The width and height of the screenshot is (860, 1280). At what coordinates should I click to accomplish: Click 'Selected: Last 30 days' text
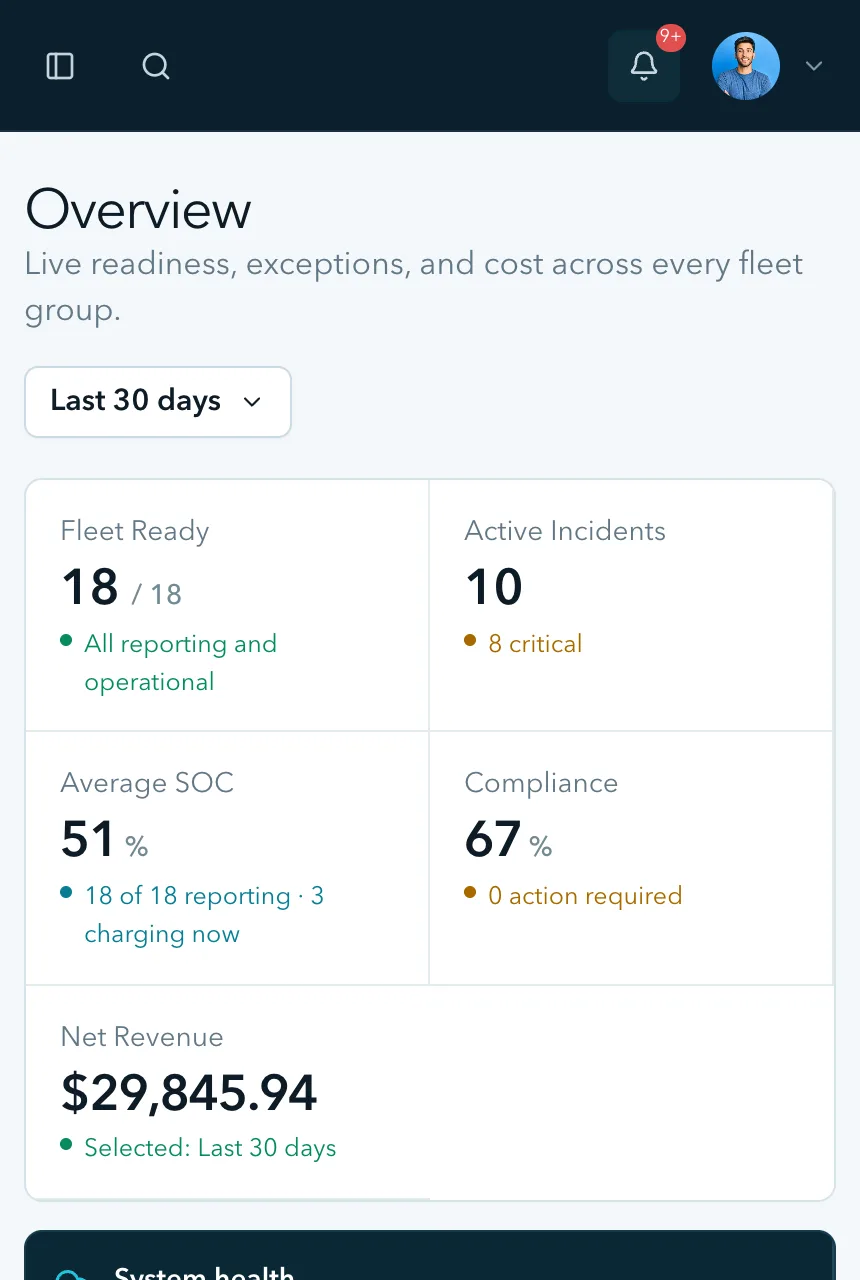click(210, 1148)
